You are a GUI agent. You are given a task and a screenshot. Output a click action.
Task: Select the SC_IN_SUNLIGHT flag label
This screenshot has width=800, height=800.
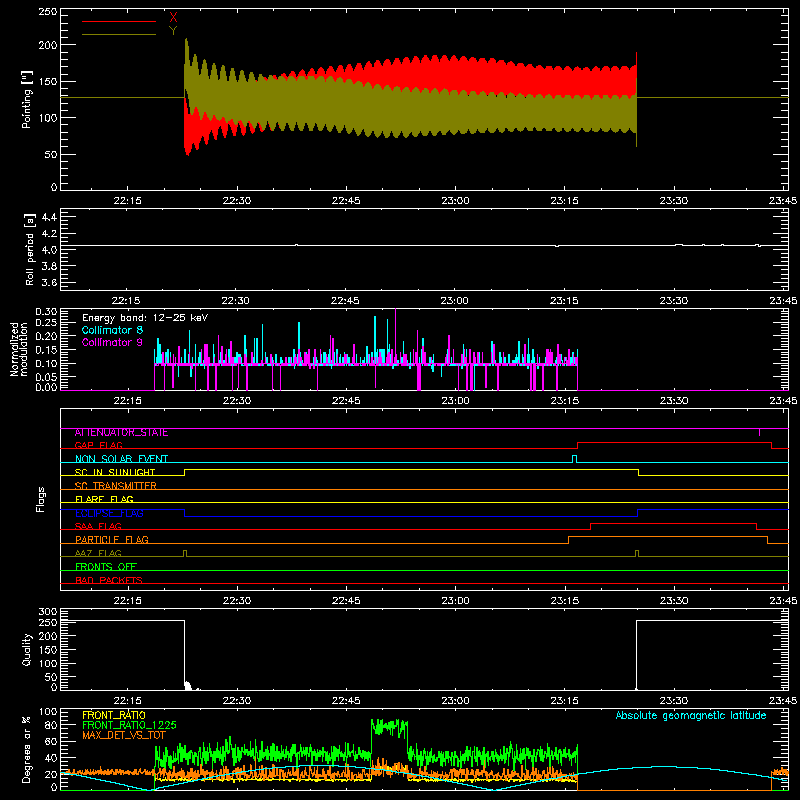click(115, 472)
